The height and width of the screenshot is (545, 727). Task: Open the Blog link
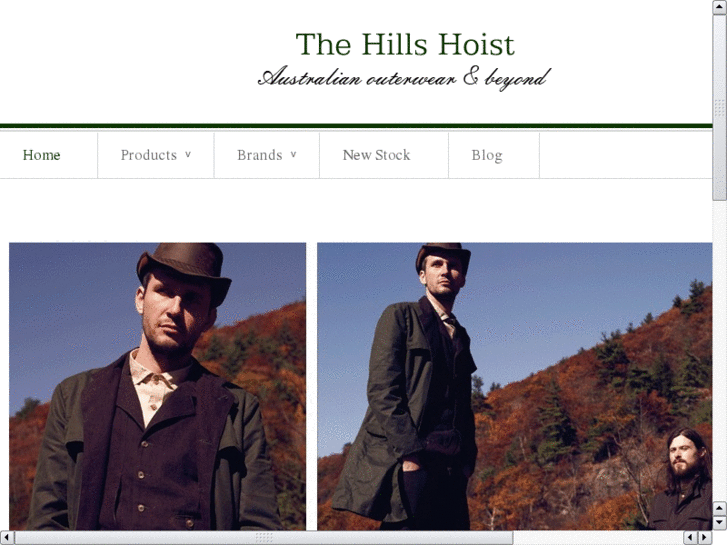[487, 155]
